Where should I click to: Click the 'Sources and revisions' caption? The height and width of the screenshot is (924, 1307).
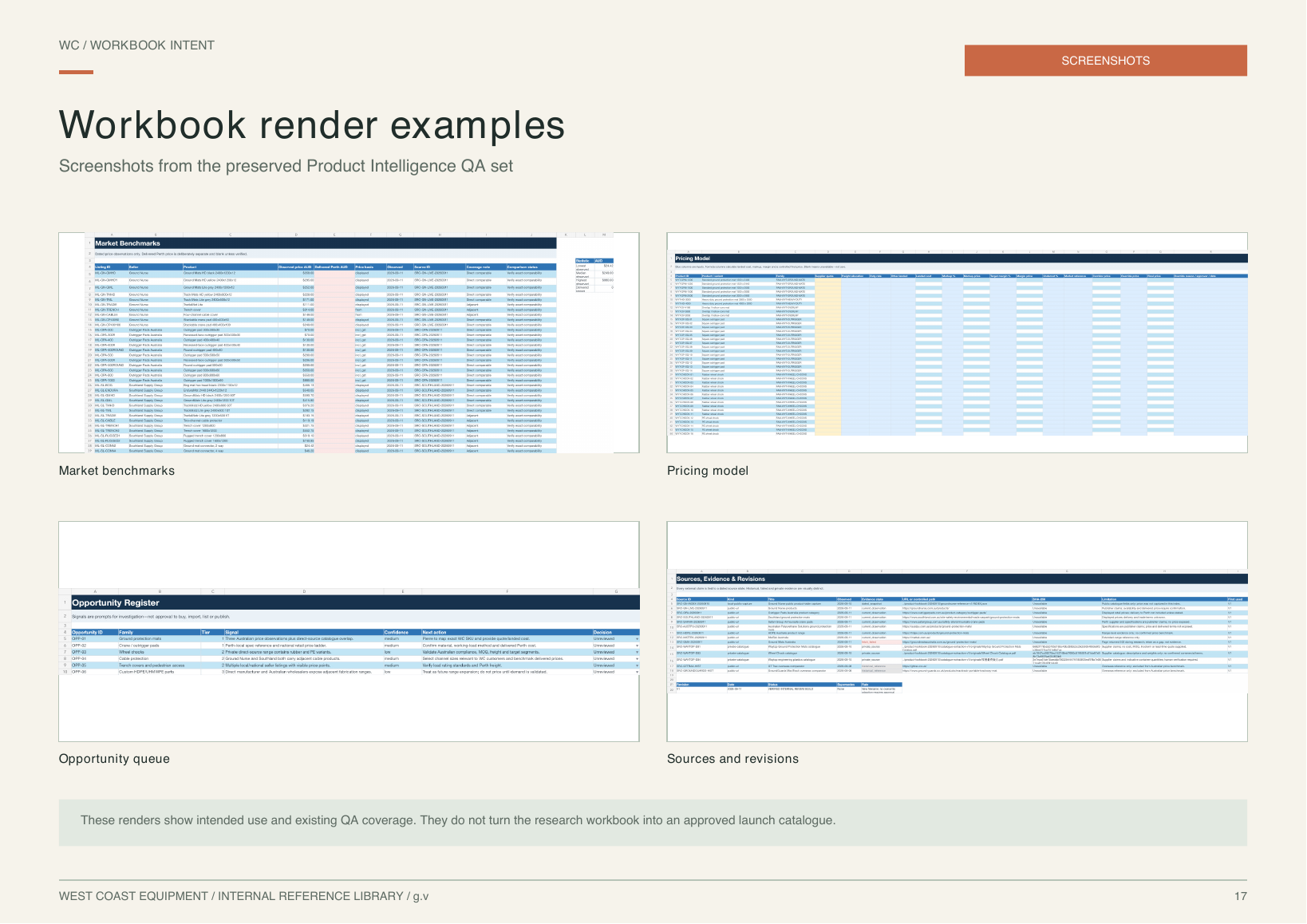[732, 759]
